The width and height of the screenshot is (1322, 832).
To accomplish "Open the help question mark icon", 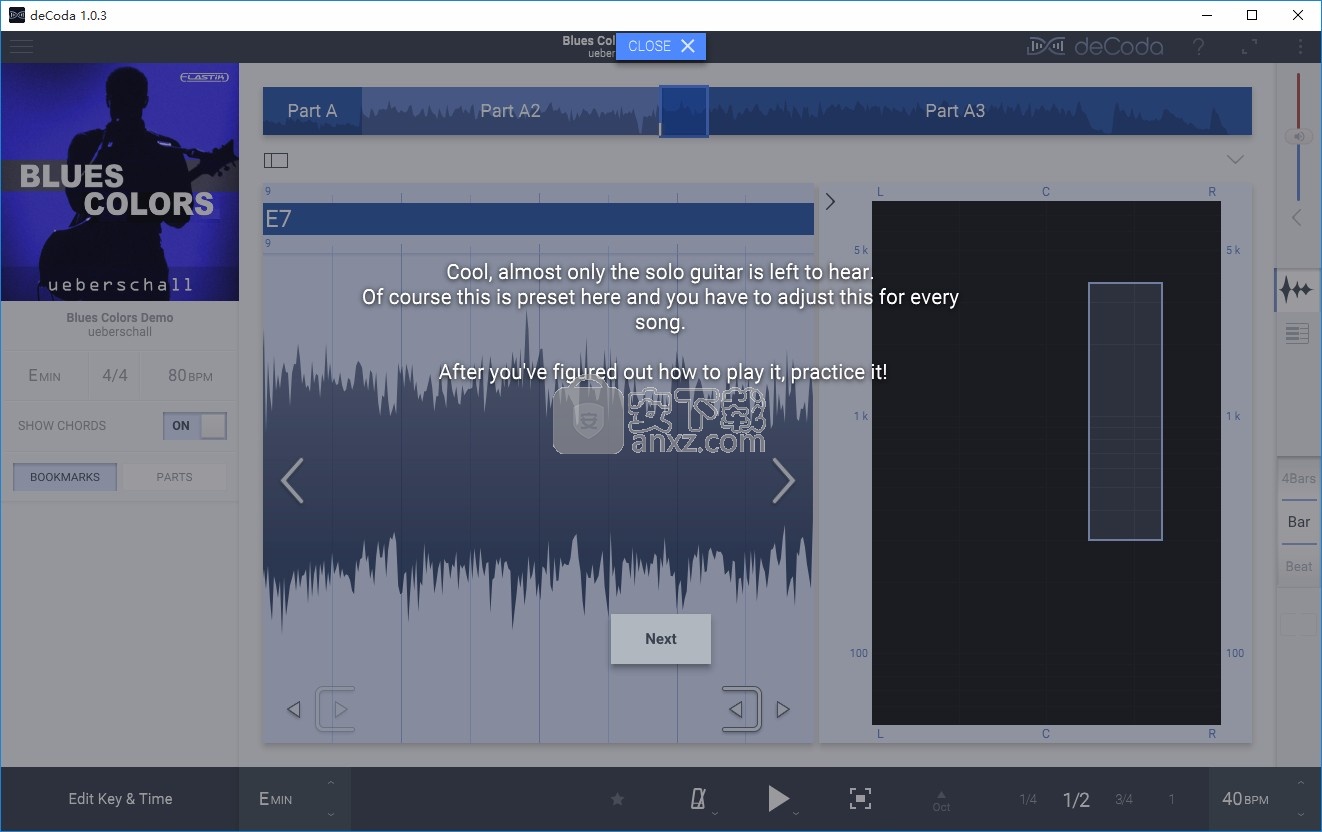I will point(1198,47).
